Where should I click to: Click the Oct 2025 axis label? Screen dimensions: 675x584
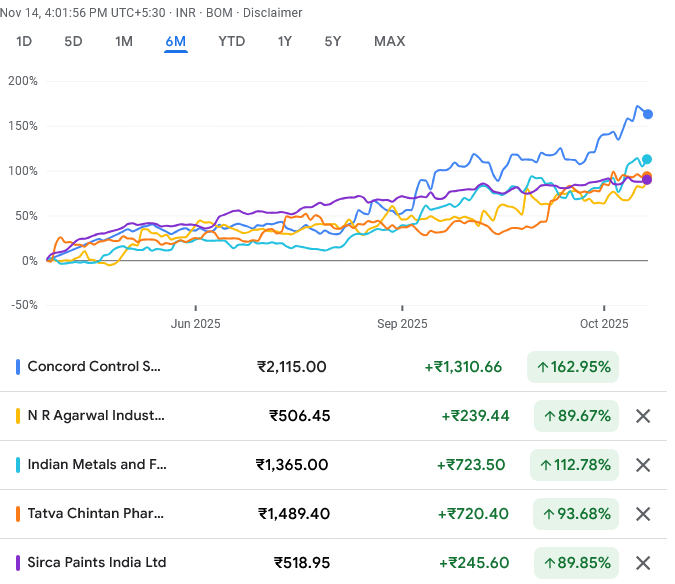click(x=604, y=324)
